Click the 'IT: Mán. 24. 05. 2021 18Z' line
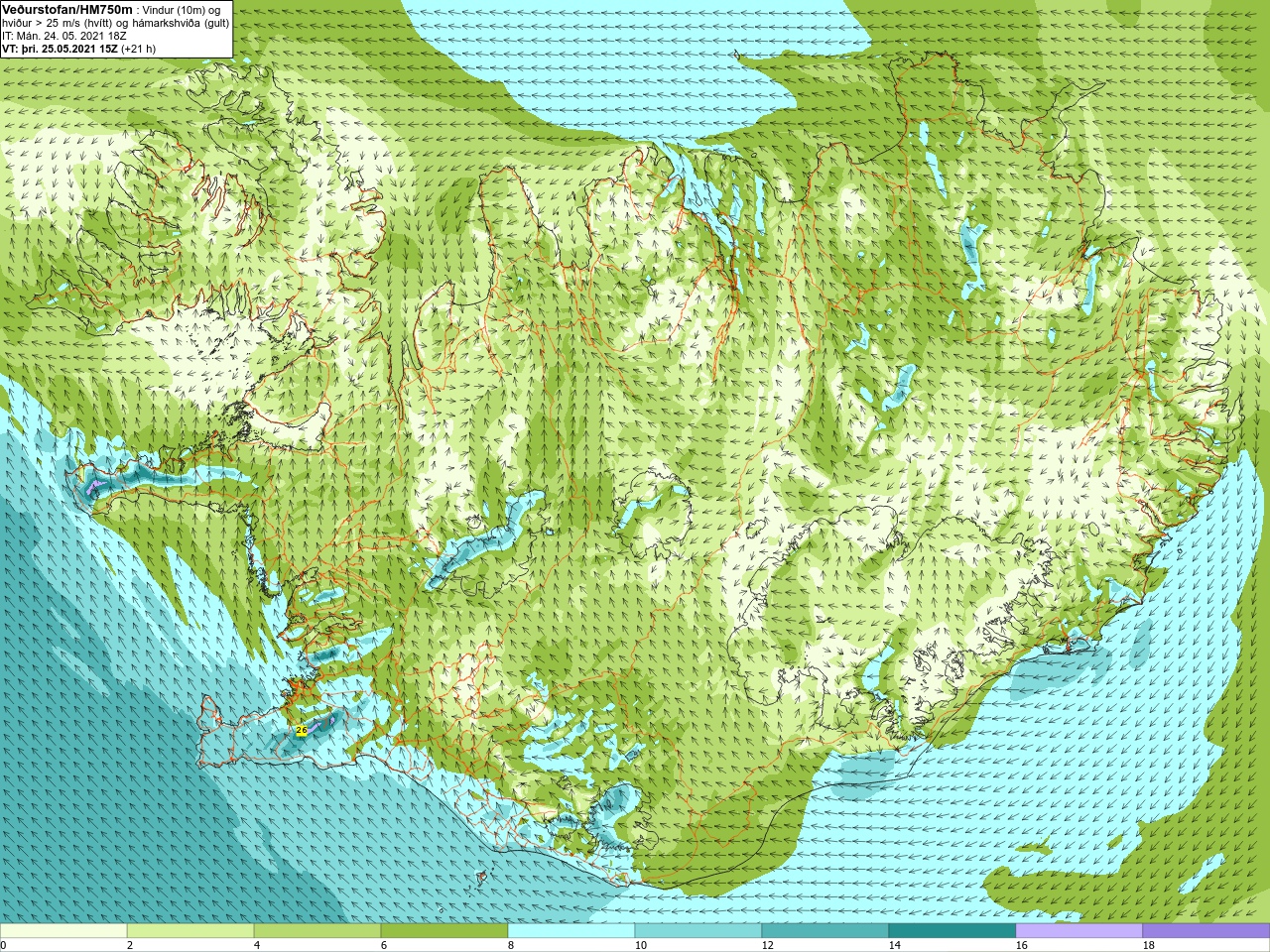1270x952 pixels. click(x=63, y=35)
